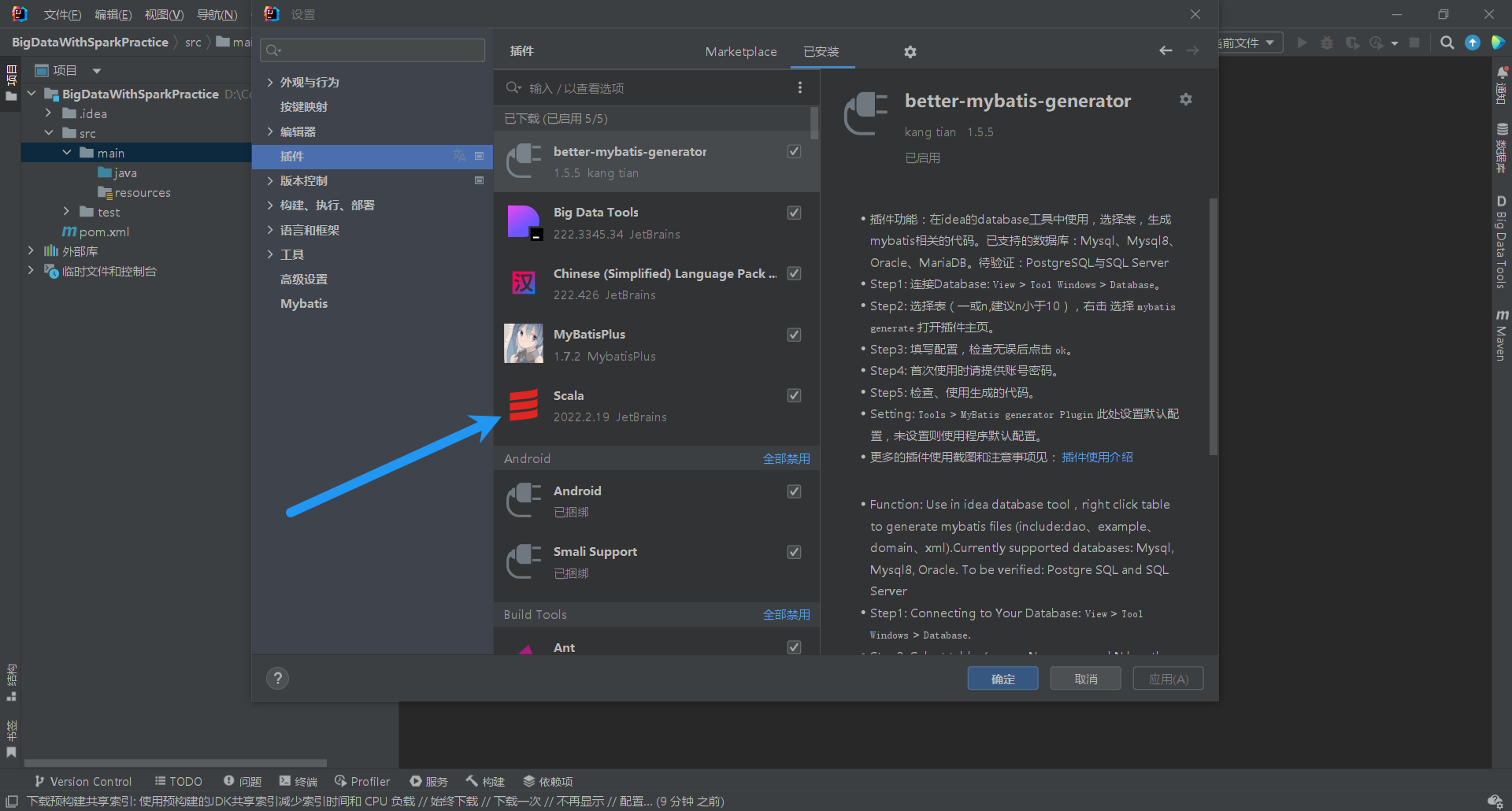Screen dimensions: 1512x811
Task: Open the Terminal (终端) tool window
Action: [298, 781]
